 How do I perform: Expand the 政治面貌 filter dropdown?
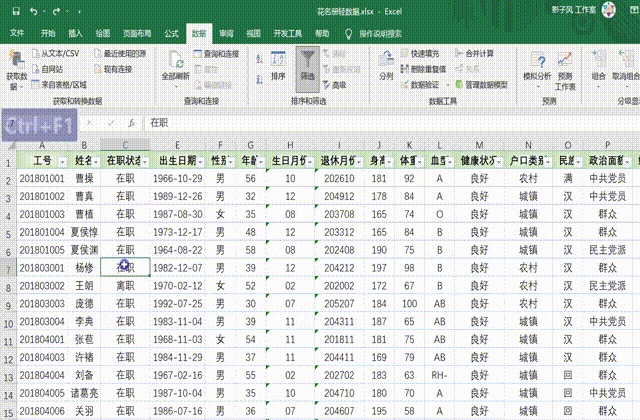click(627, 162)
